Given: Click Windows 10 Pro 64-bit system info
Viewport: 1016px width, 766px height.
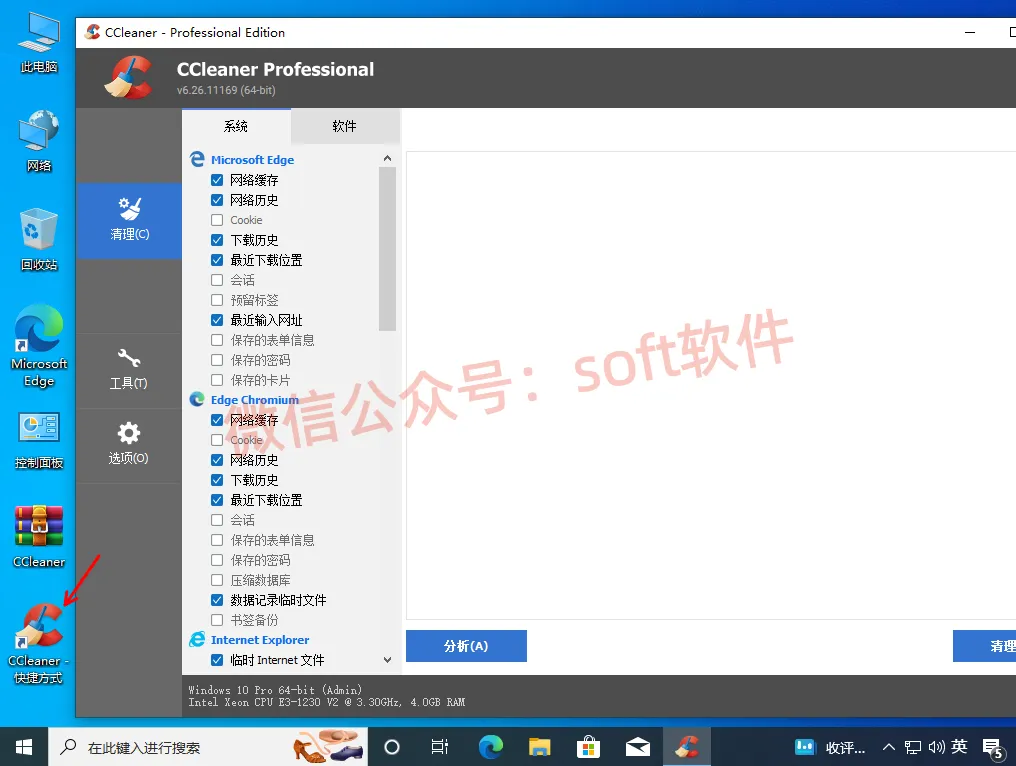Looking at the screenshot, I should pyautogui.click(x=275, y=690).
